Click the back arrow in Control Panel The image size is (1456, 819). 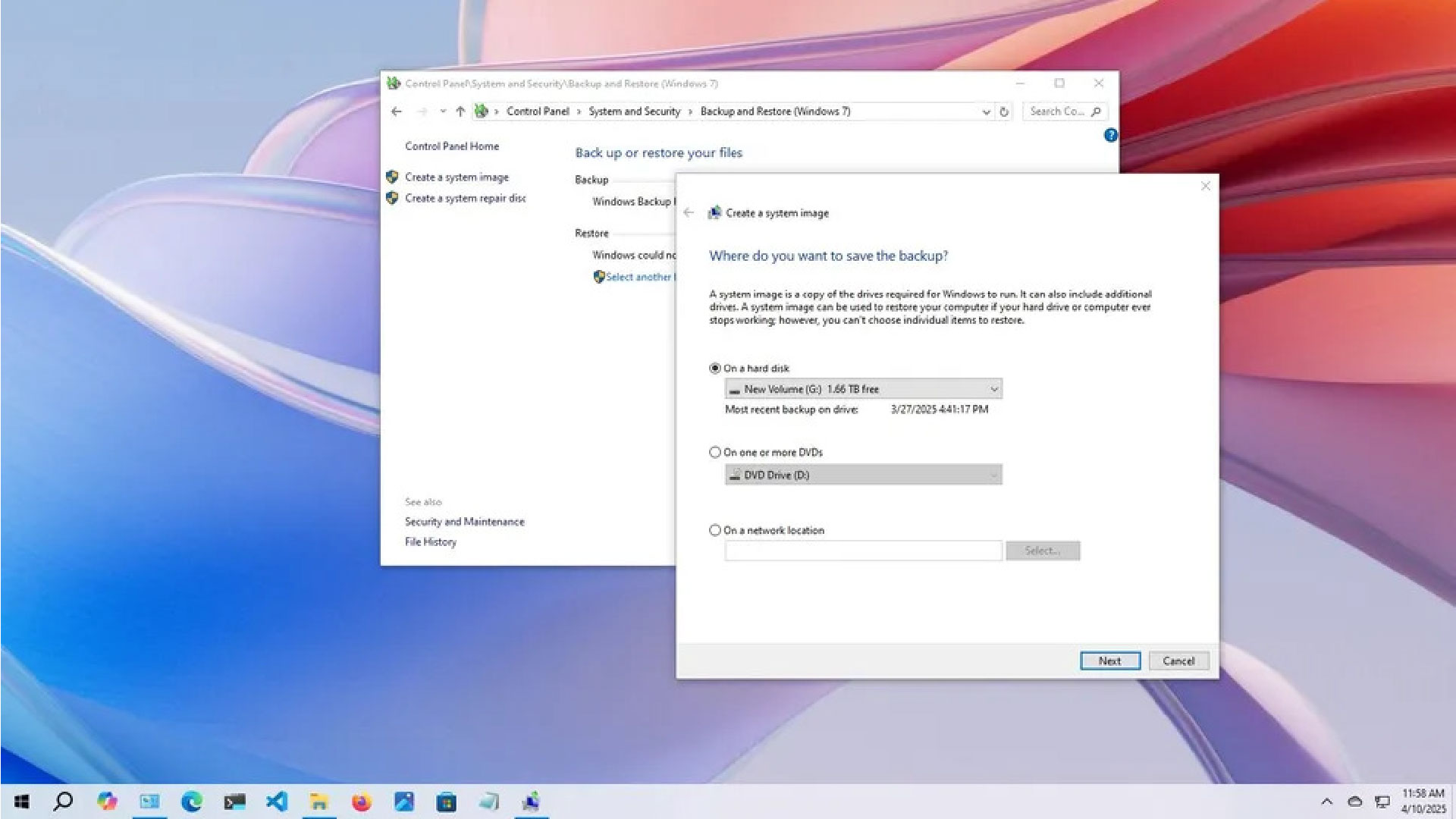click(396, 111)
